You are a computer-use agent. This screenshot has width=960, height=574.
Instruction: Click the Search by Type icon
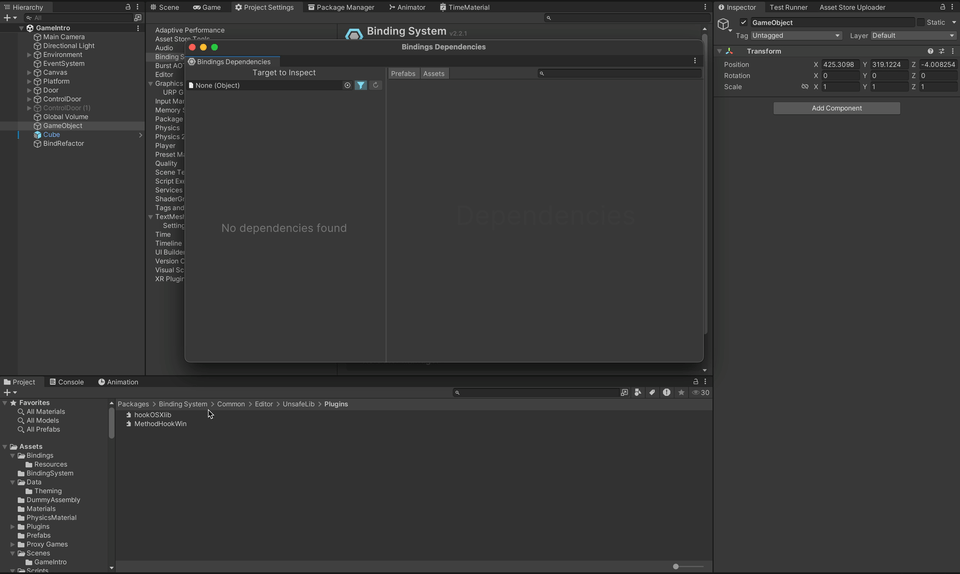(x=638, y=392)
